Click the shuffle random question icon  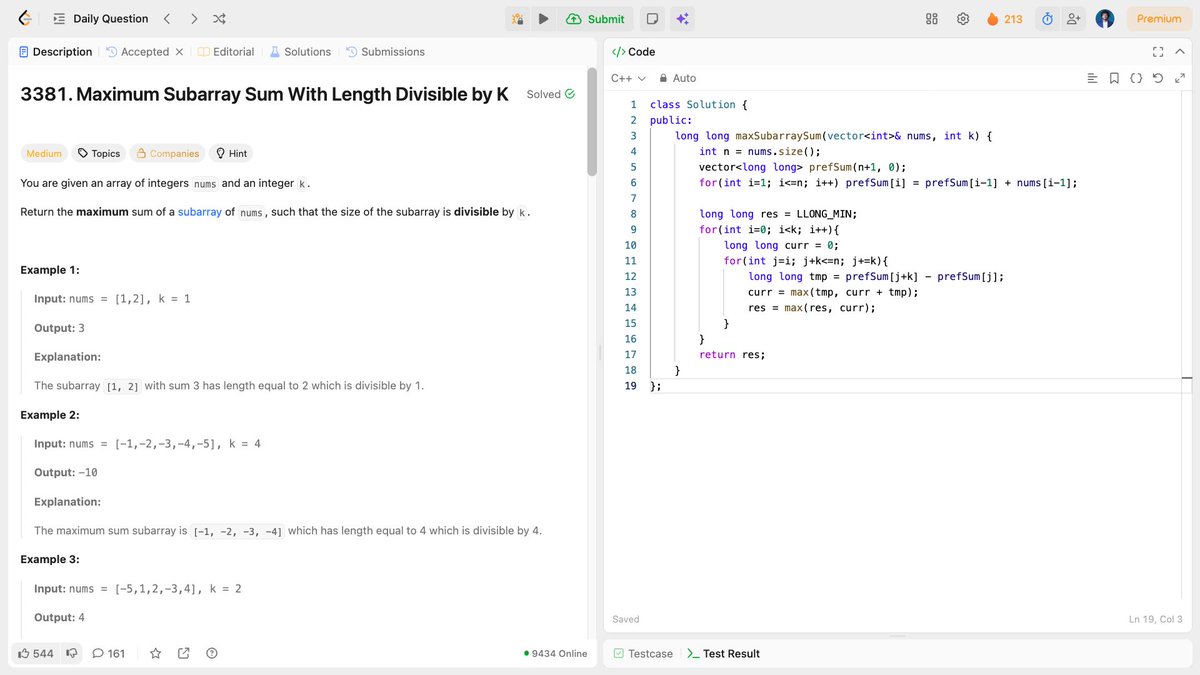pyautogui.click(x=218, y=18)
